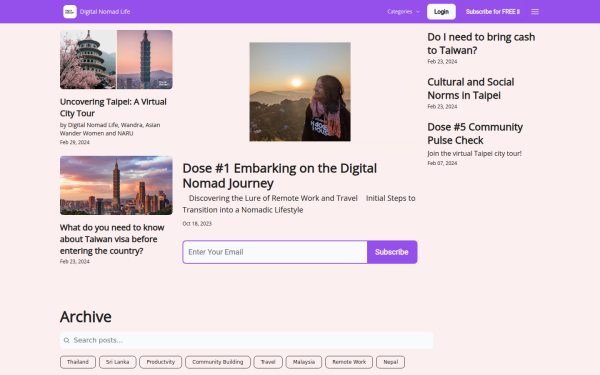
Task: Filter archive by Nepal tag
Action: point(391,362)
